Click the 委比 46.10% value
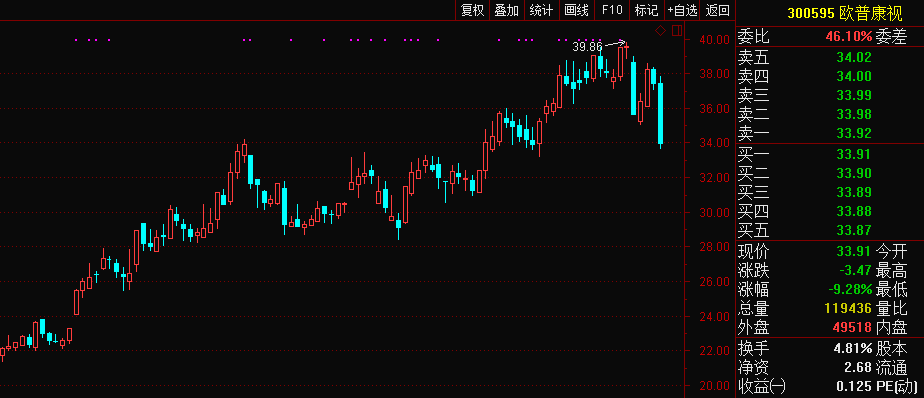This screenshot has height=398, width=924. (849, 37)
